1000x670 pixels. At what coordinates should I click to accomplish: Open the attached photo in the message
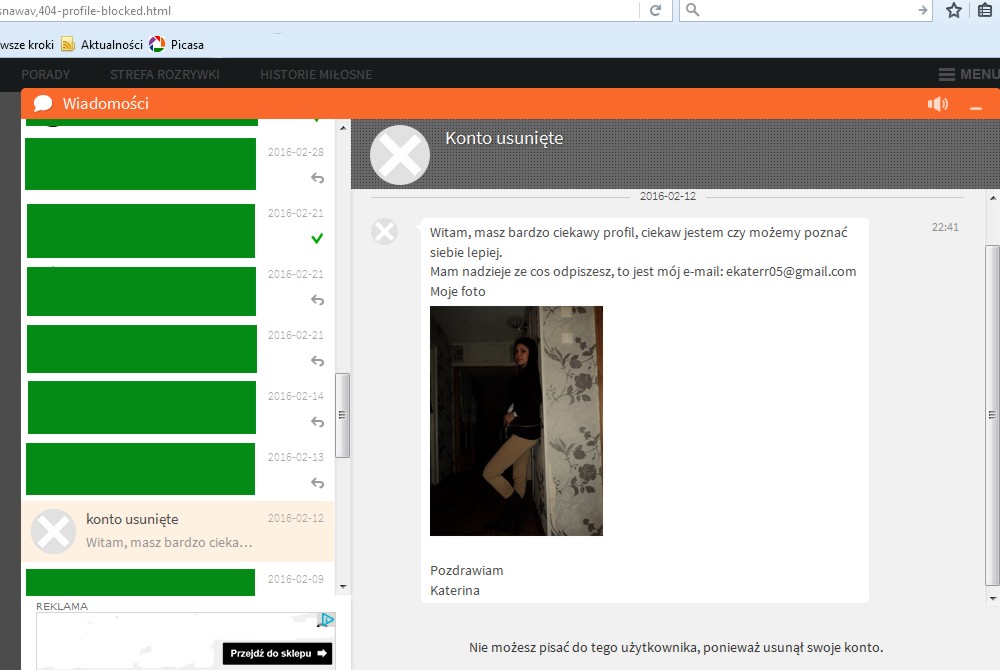(516, 421)
